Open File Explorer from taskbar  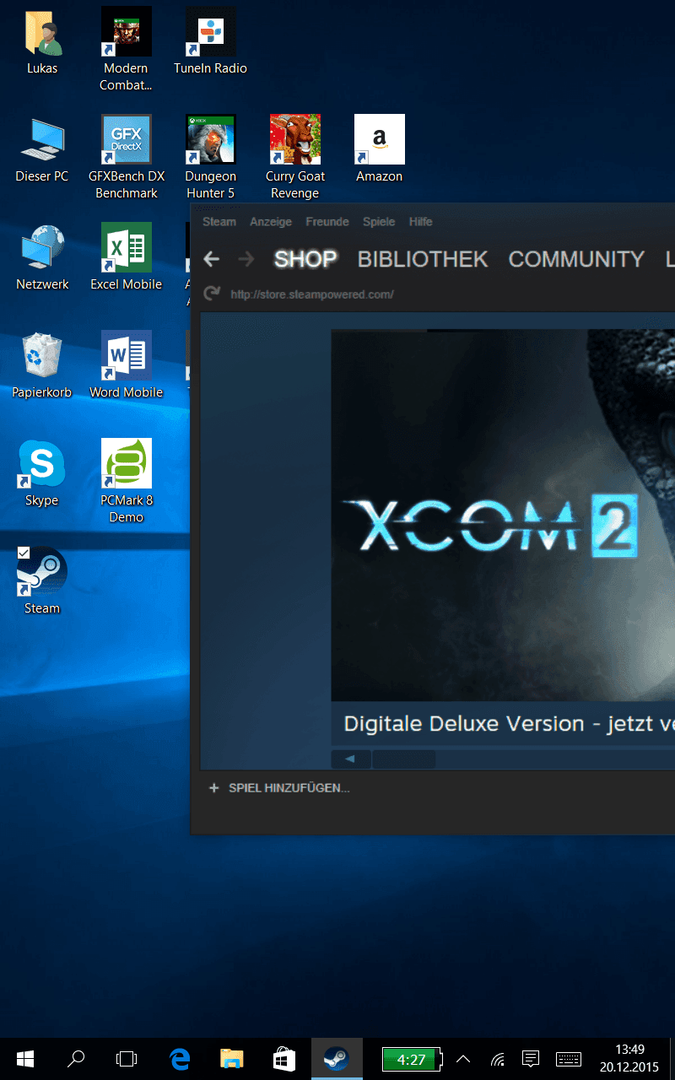[231, 1059]
